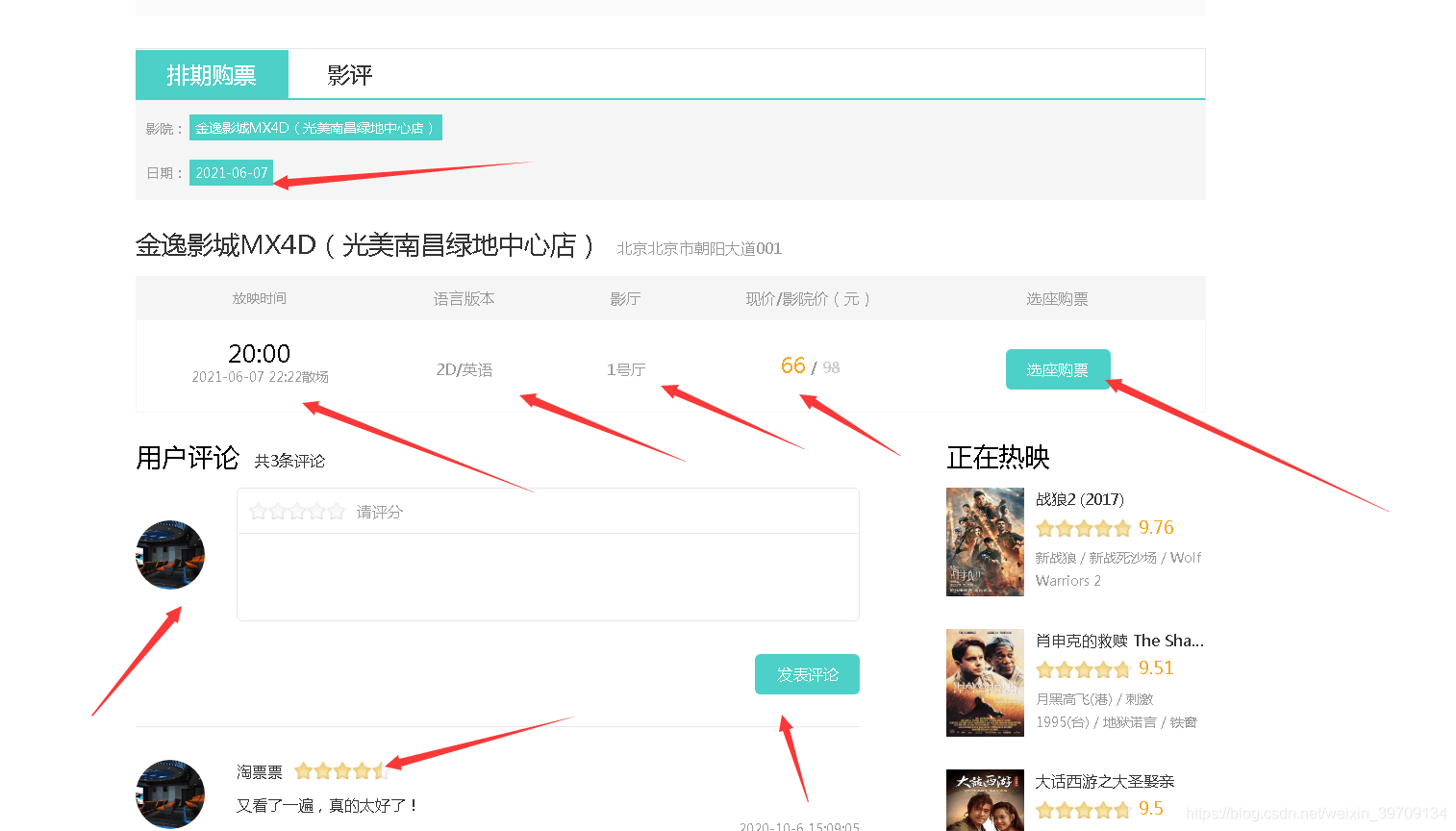Click the current price 66
Viewport: 1456px width, 831px height.
(x=793, y=365)
